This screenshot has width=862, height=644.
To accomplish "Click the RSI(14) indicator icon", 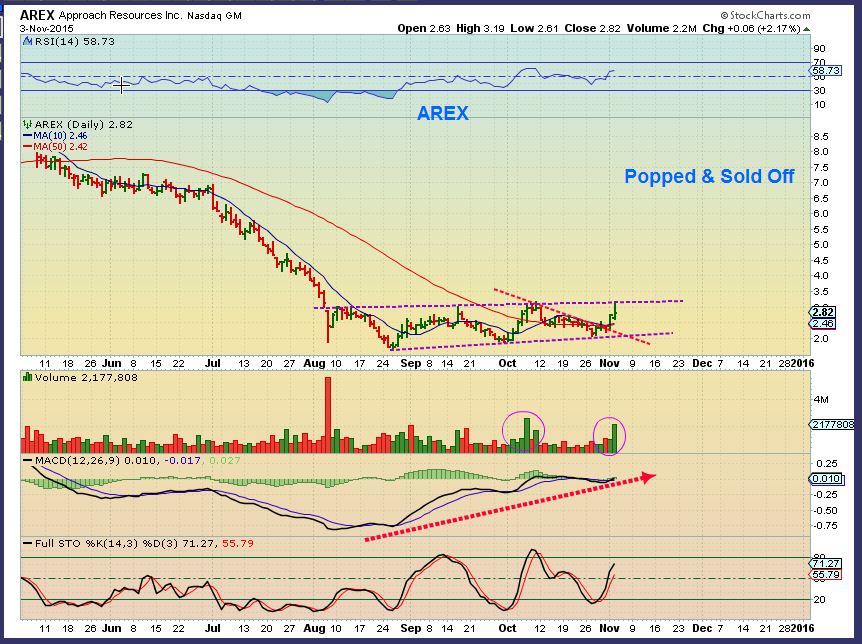I will 27,41.
